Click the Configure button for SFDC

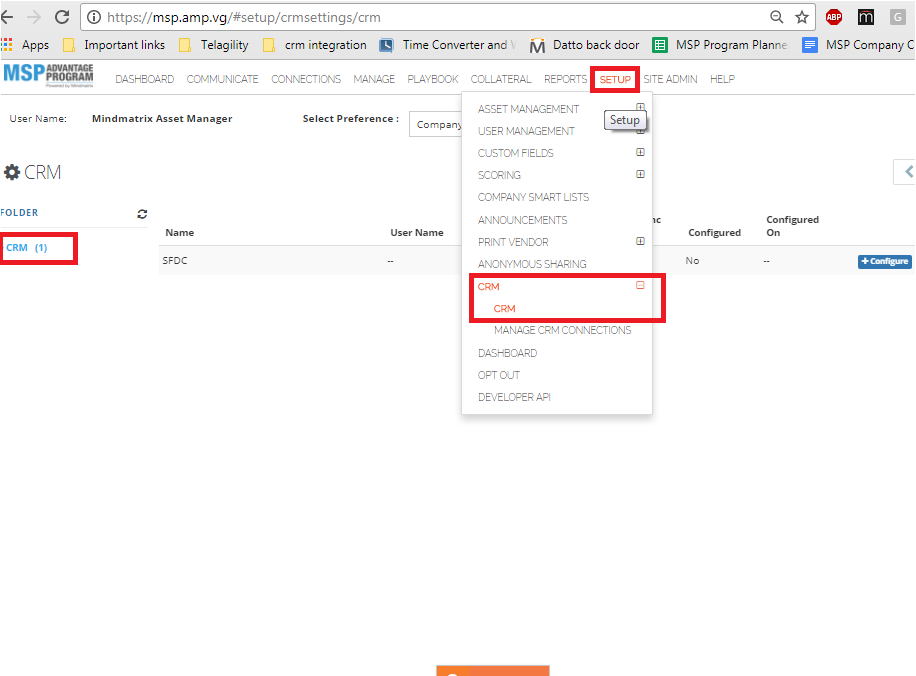(884, 261)
